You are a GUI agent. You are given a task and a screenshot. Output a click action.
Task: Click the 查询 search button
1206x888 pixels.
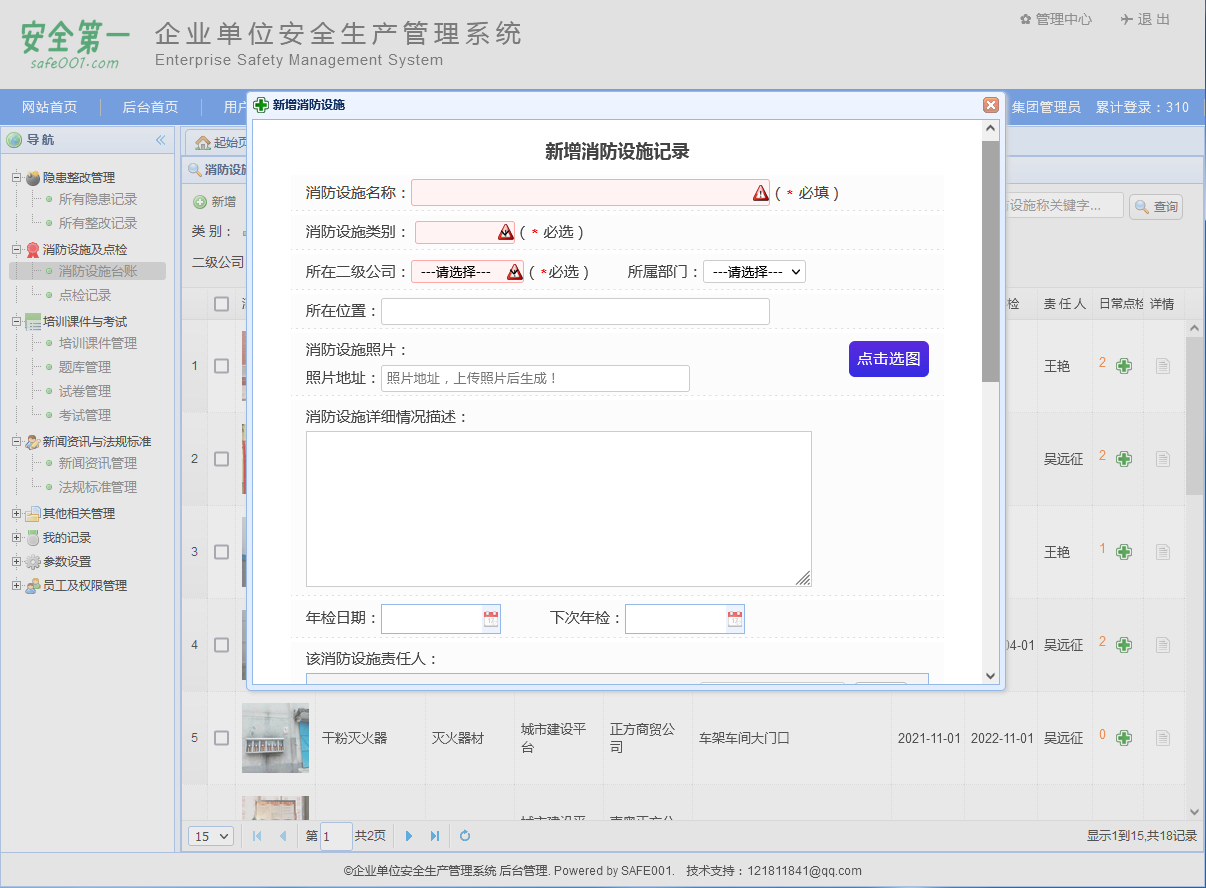(x=1156, y=207)
